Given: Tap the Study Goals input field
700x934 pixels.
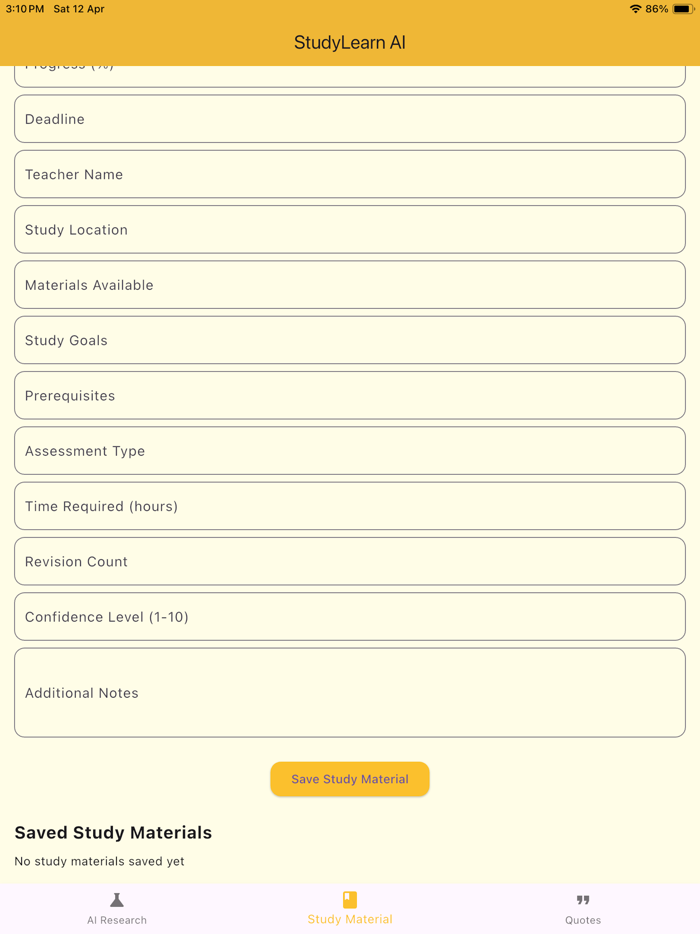Looking at the screenshot, I should [349, 339].
